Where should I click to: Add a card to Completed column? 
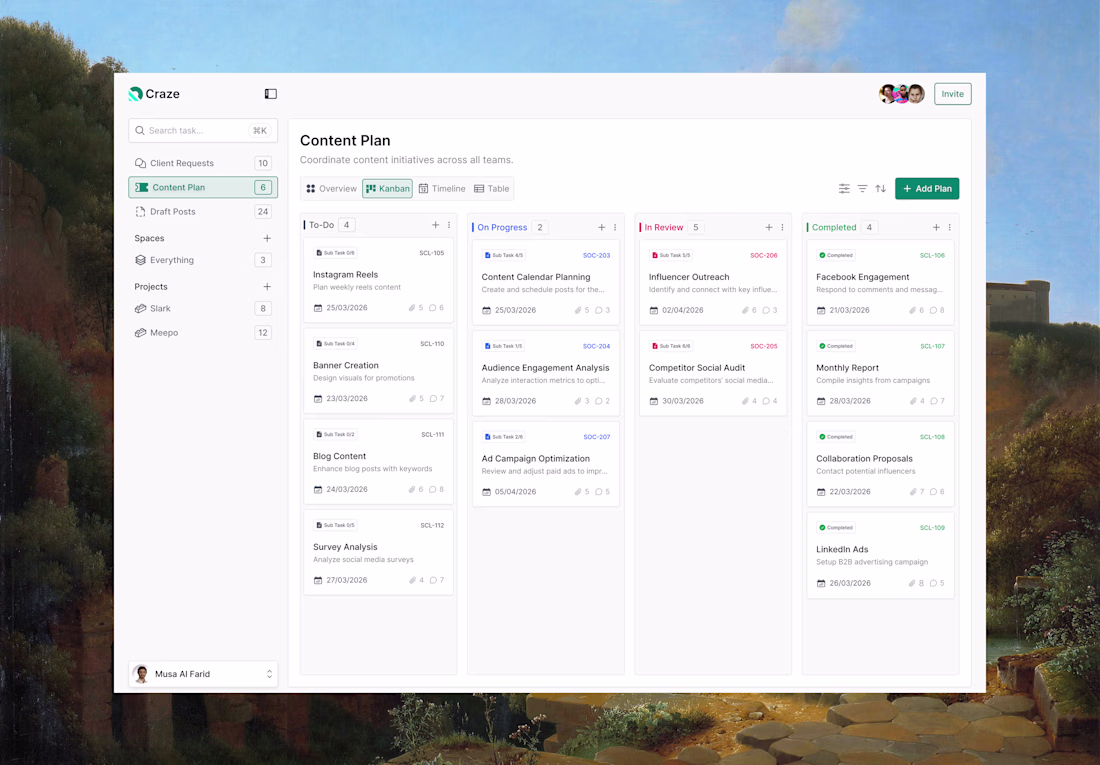point(936,227)
